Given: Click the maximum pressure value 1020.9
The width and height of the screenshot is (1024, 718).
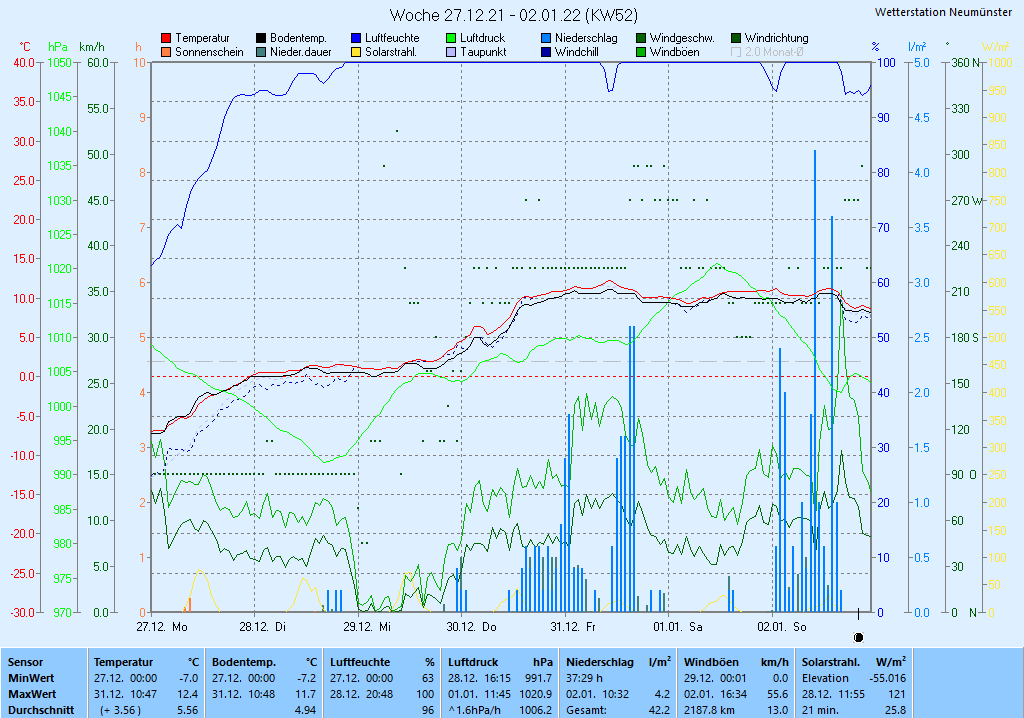Looking at the screenshot, I should pyautogui.click(x=536, y=694).
